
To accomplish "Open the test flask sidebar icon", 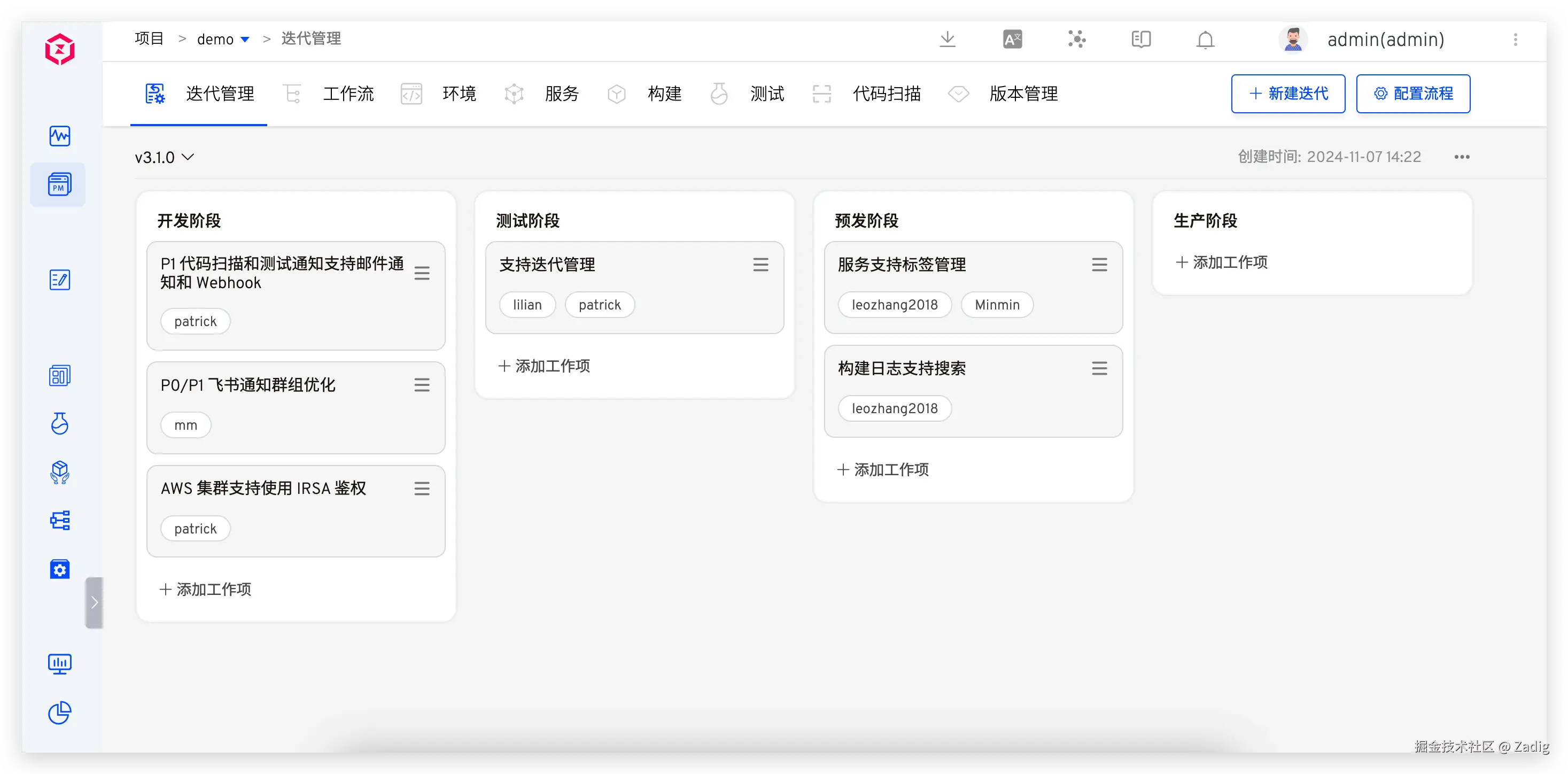I will (x=60, y=423).
